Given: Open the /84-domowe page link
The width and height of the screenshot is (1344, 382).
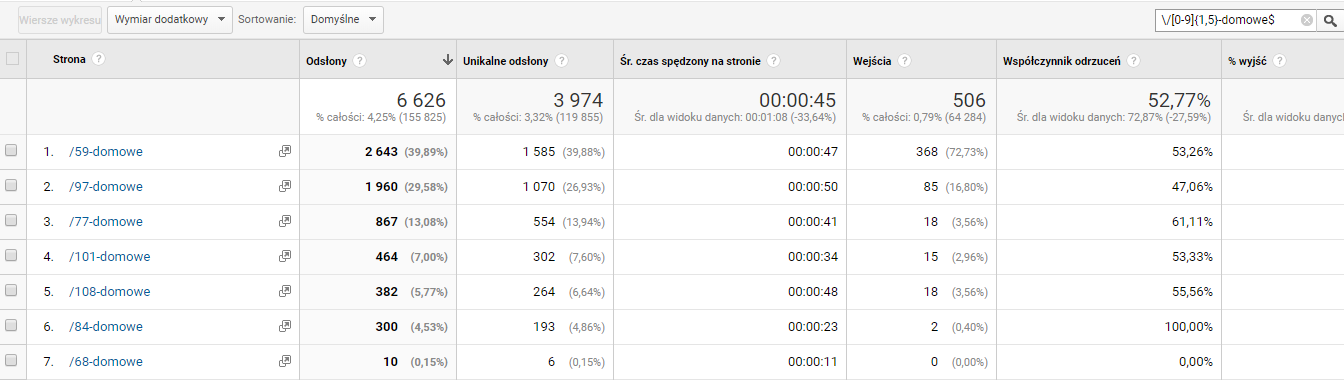Looking at the screenshot, I should click(106, 327).
